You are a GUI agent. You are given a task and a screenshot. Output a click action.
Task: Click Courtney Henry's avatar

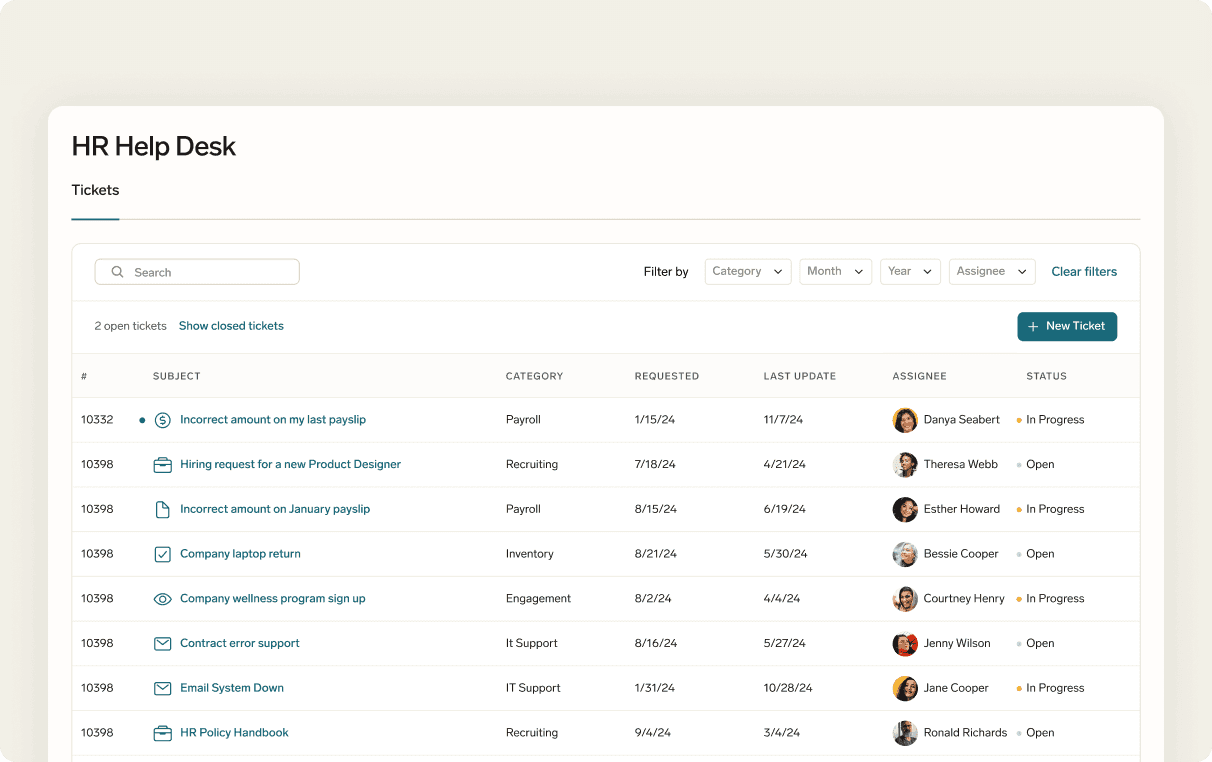pyautogui.click(x=905, y=599)
